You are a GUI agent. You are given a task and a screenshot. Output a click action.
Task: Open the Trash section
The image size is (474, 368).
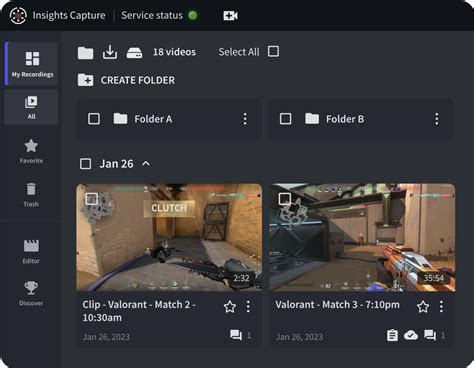31,195
